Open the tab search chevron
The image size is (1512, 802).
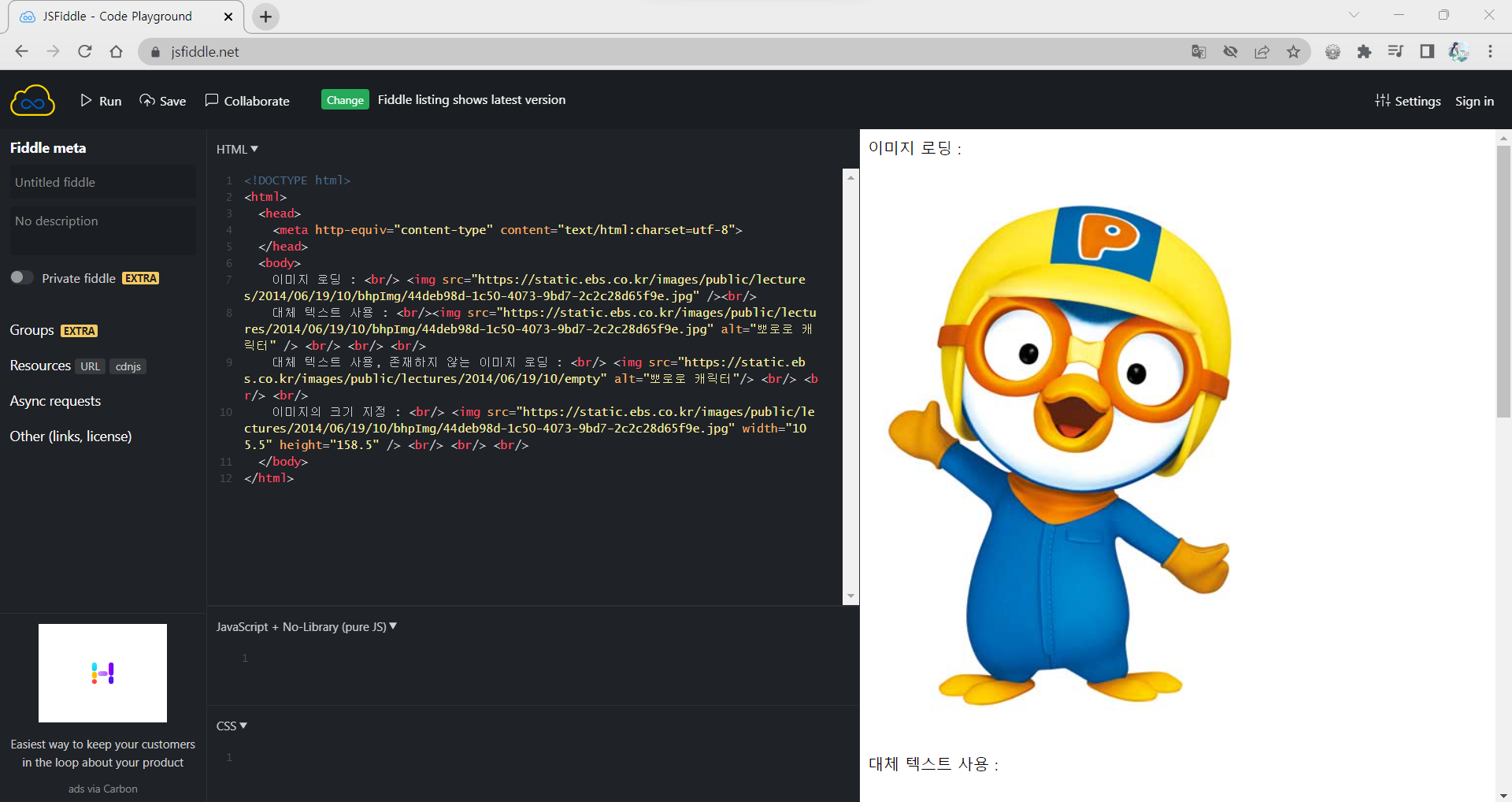(1354, 15)
